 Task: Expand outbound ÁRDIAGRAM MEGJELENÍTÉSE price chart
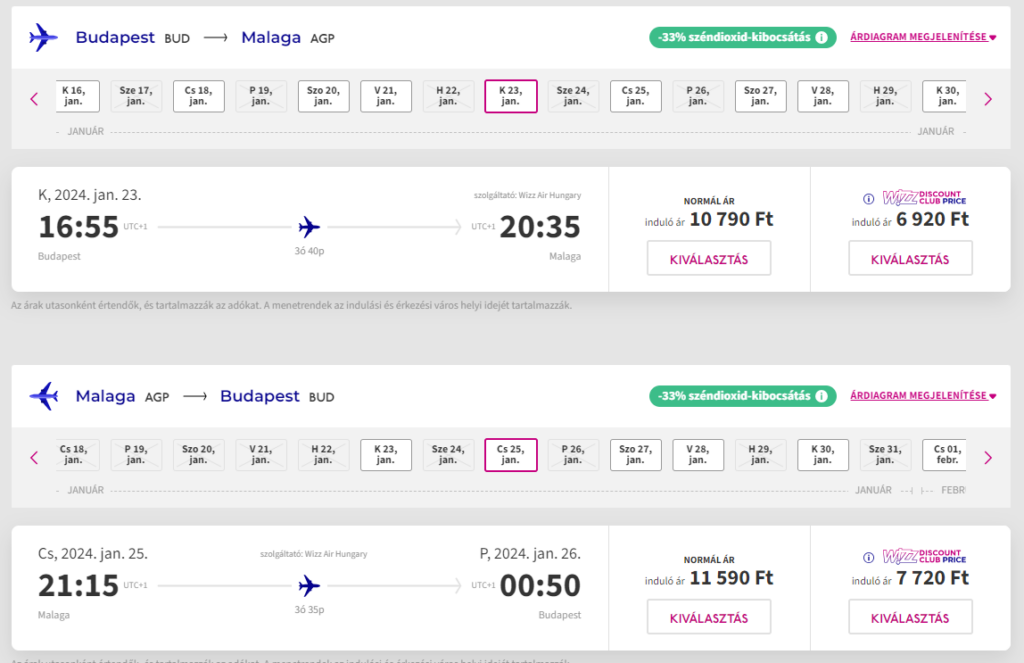point(923,37)
